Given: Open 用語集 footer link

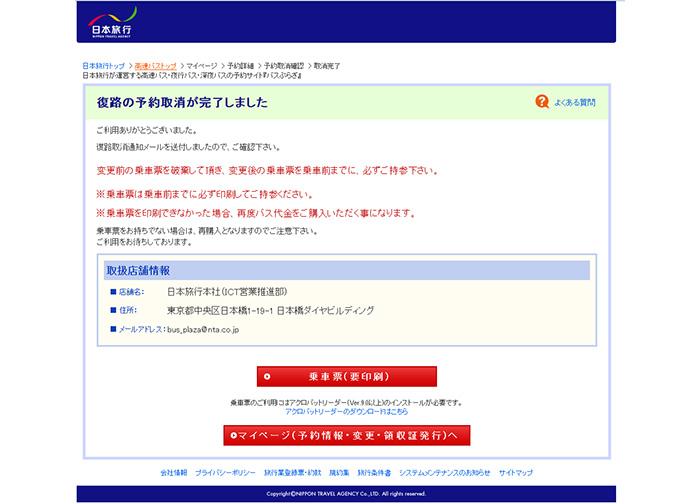Looking at the screenshot, I should point(339,472).
